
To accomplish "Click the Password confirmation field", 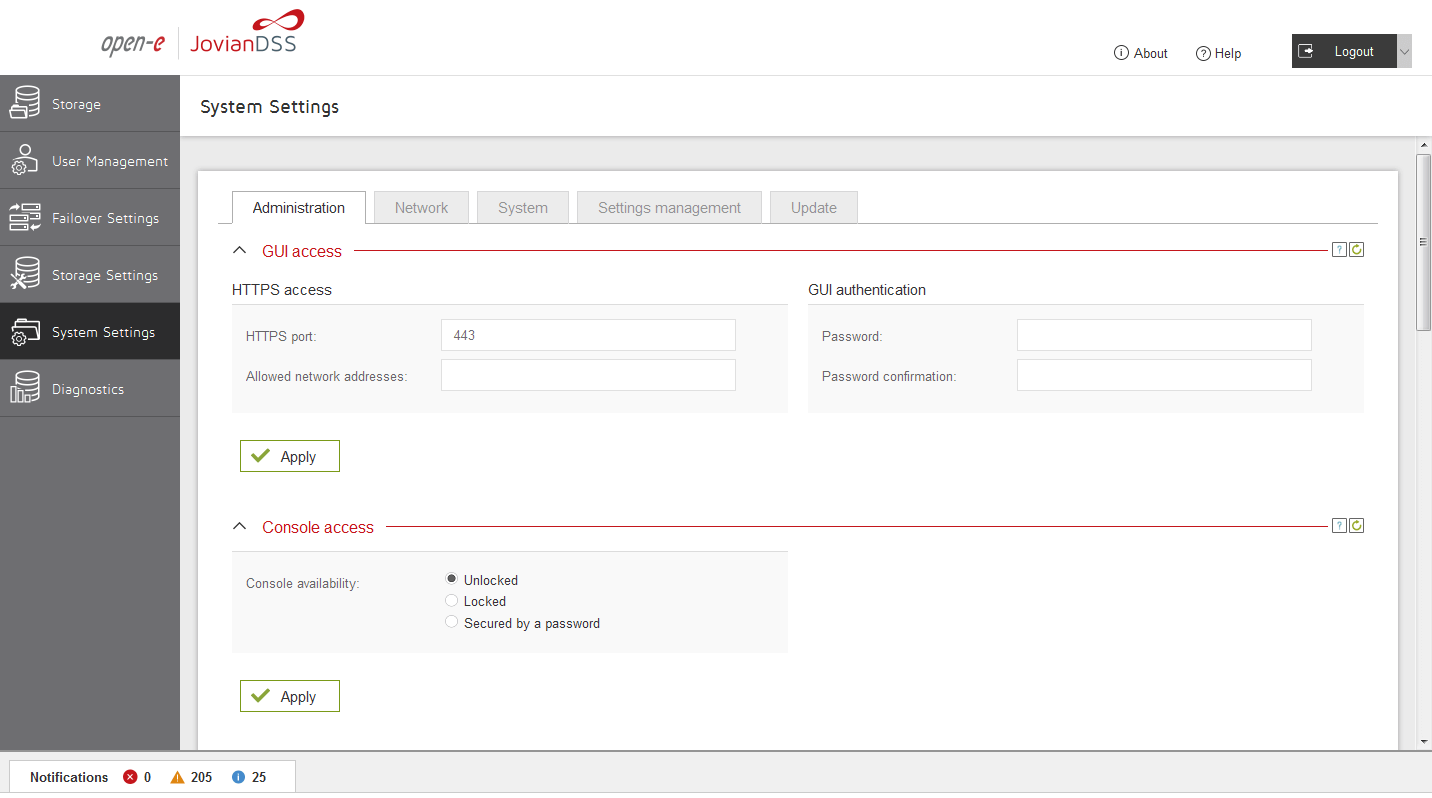I will coord(1164,375).
